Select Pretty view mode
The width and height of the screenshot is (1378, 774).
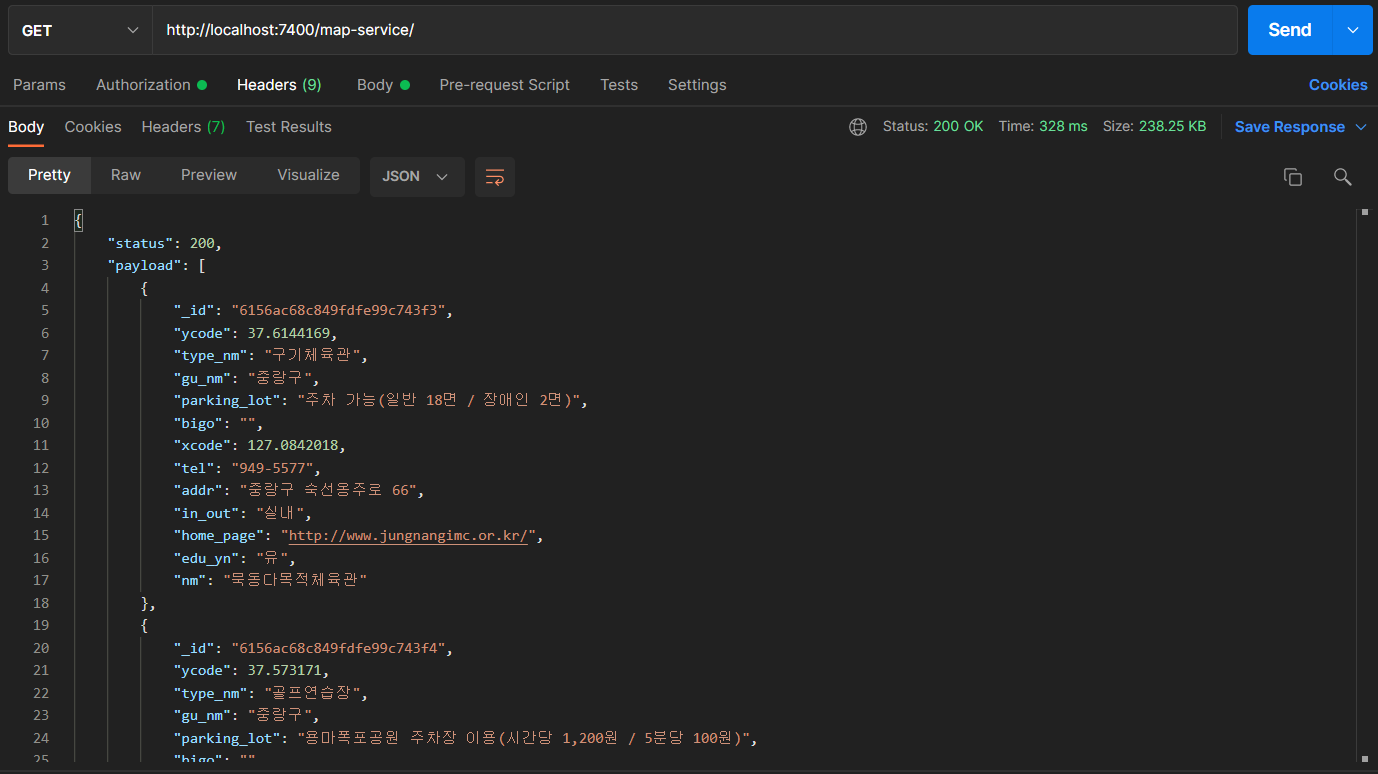pyautogui.click(x=49, y=175)
